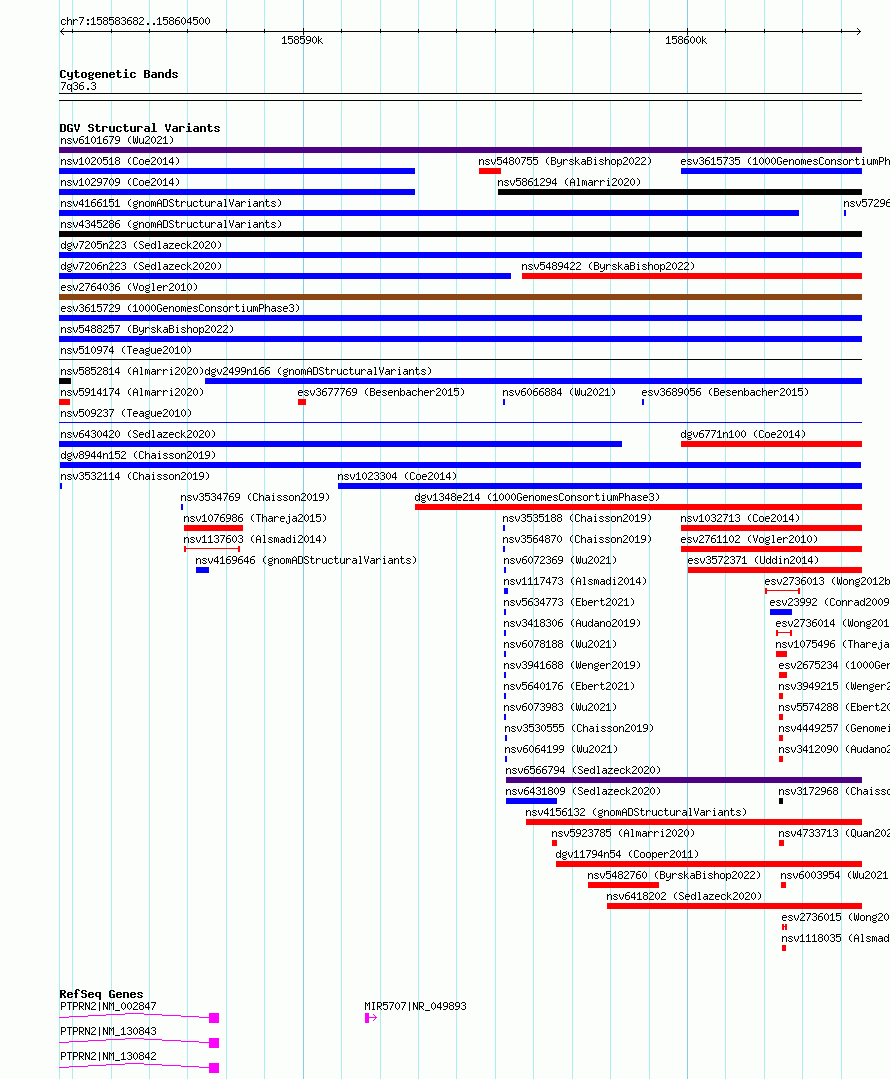Select blue nsv1023304 (Coe2014) bar
The height and width of the screenshot is (1079, 890).
[x=600, y=486]
